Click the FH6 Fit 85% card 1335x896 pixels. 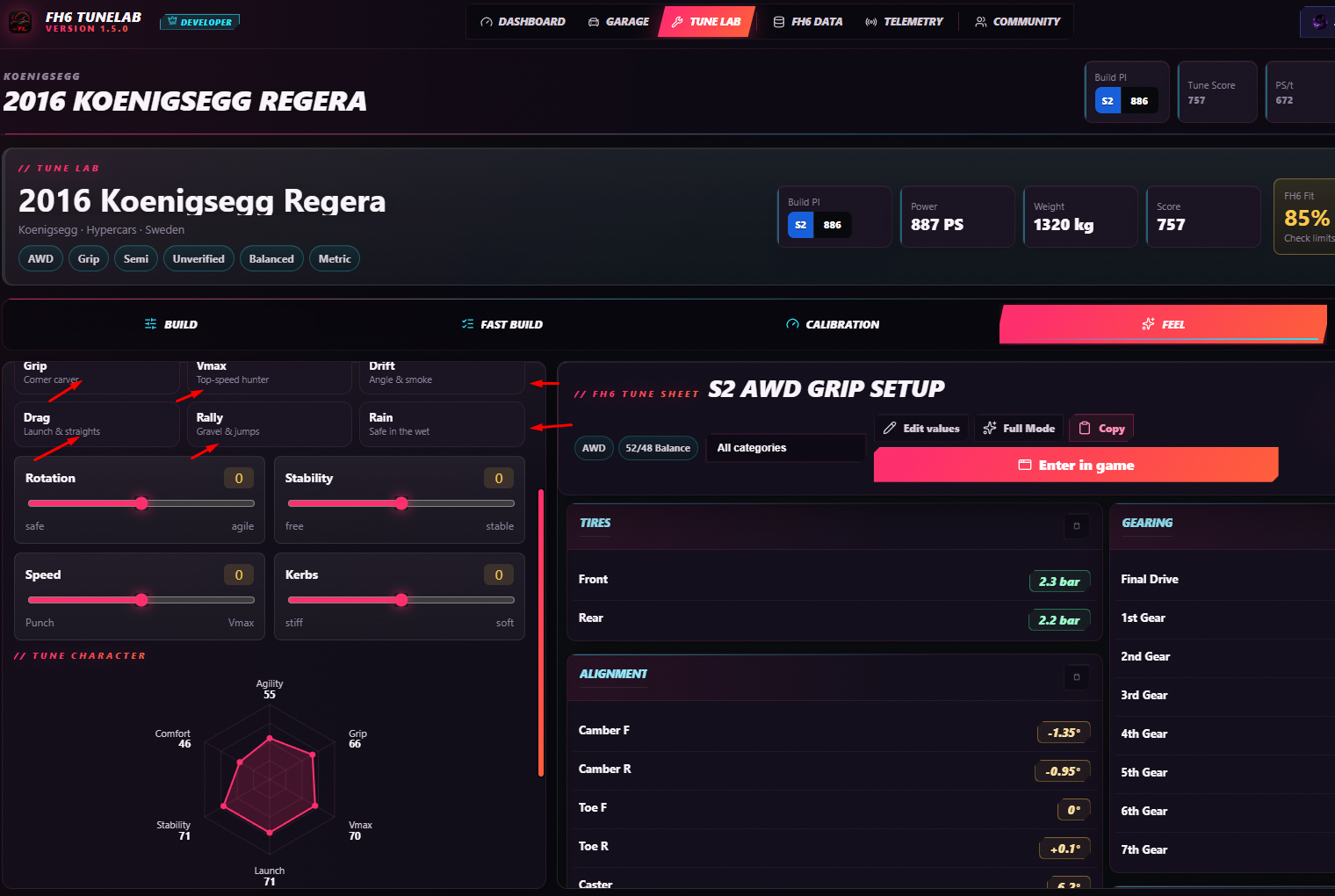tap(1305, 217)
